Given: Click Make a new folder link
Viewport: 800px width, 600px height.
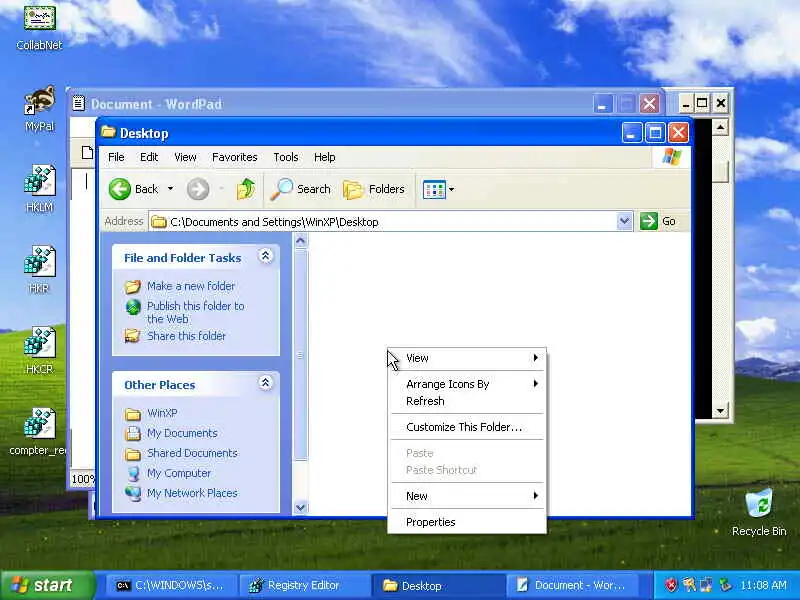Looking at the screenshot, I should pos(191,286).
